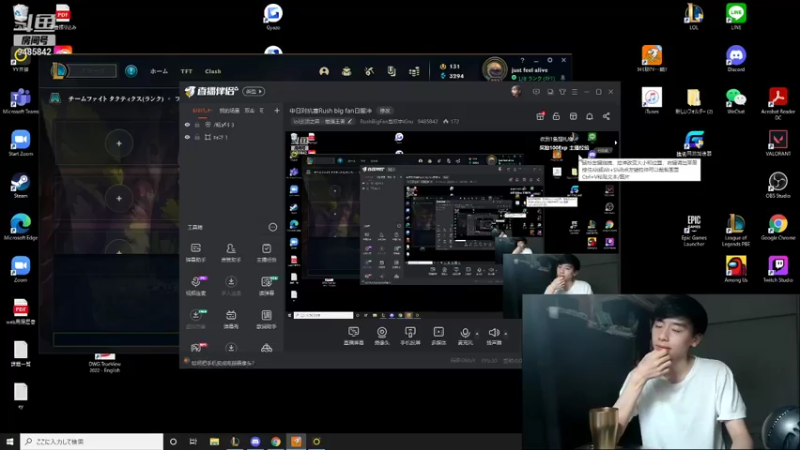Open the streamer tasks checklist tool
Image resolution: width=800 pixels, height=450 pixels.
point(266,253)
